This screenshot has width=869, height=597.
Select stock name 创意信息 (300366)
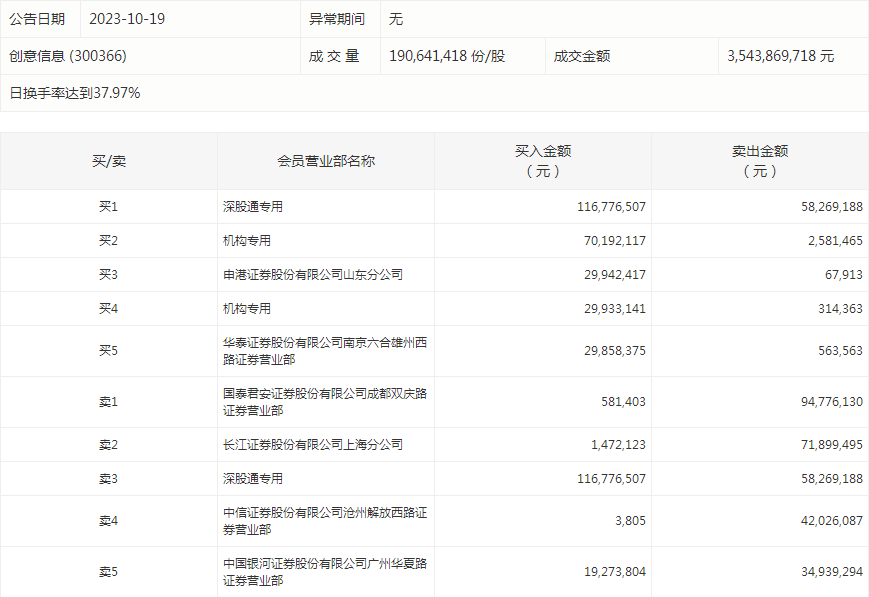[x=68, y=56]
